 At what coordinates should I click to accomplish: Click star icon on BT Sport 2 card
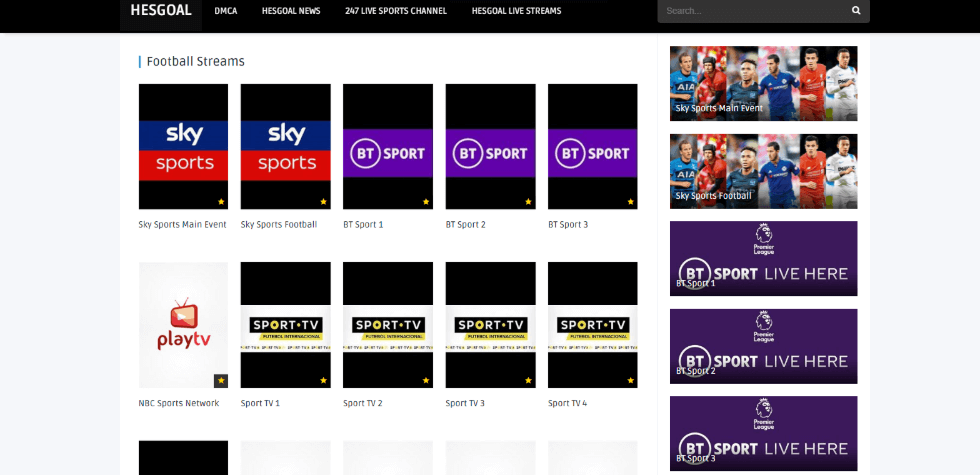click(x=528, y=202)
